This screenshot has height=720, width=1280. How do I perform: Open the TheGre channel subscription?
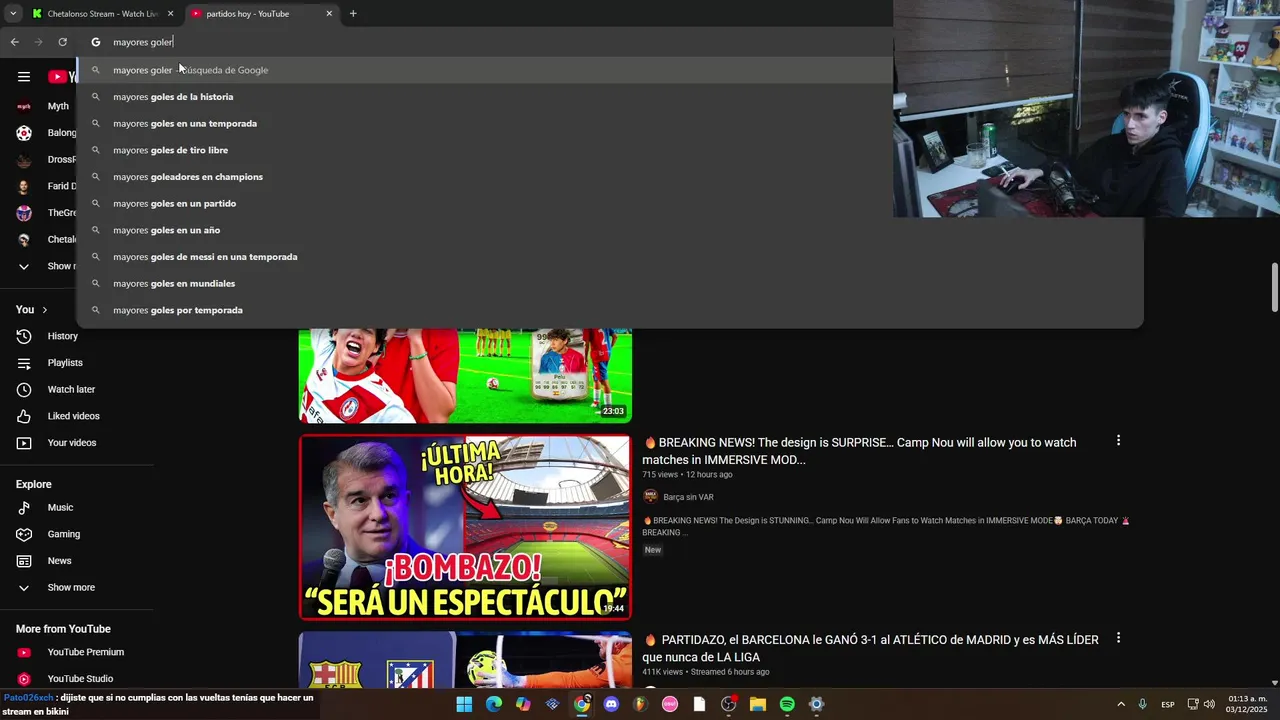(45, 213)
